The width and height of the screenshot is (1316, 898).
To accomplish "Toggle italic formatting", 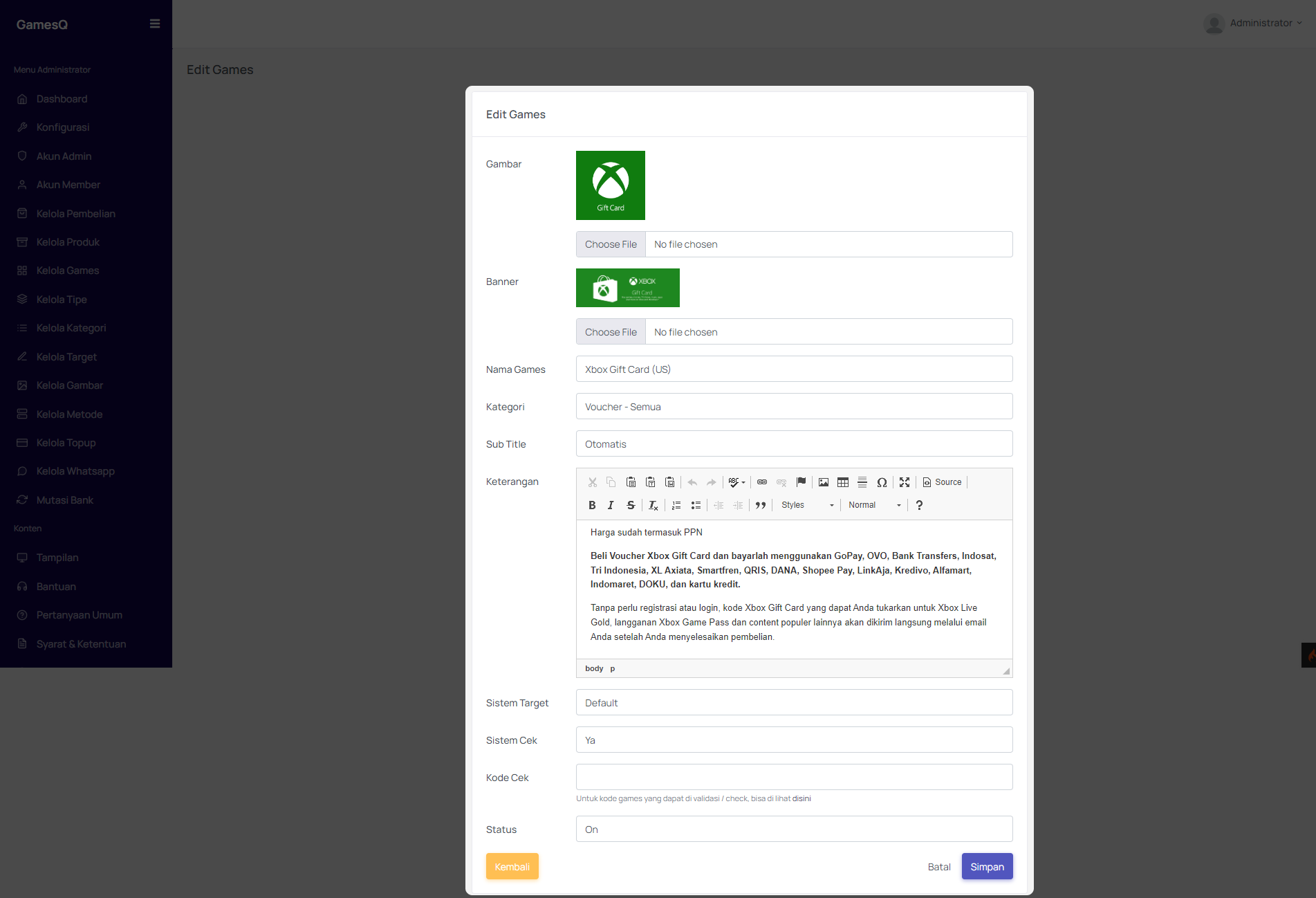I will point(611,505).
